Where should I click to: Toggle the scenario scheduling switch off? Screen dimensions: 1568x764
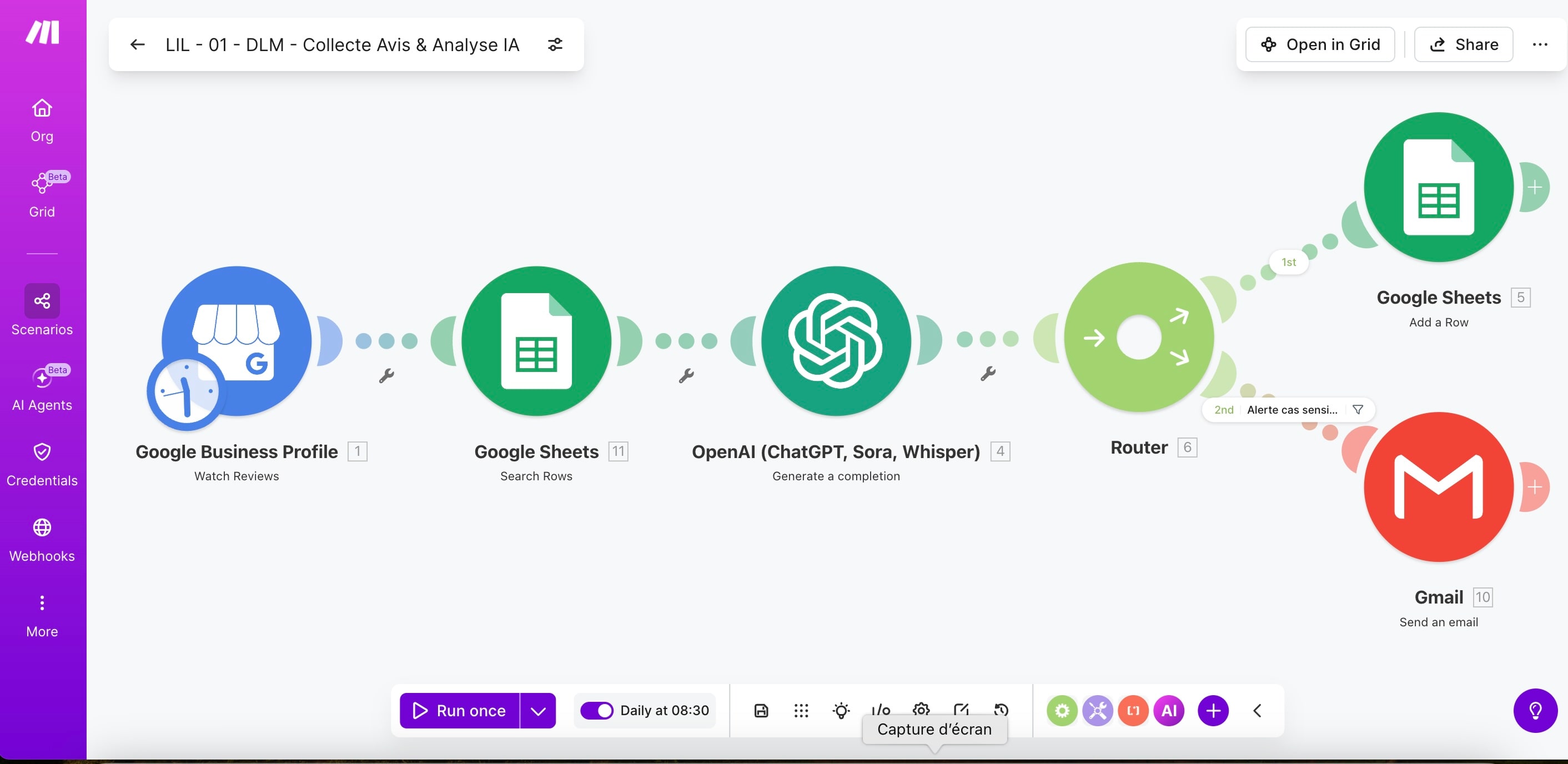click(x=596, y=711)
